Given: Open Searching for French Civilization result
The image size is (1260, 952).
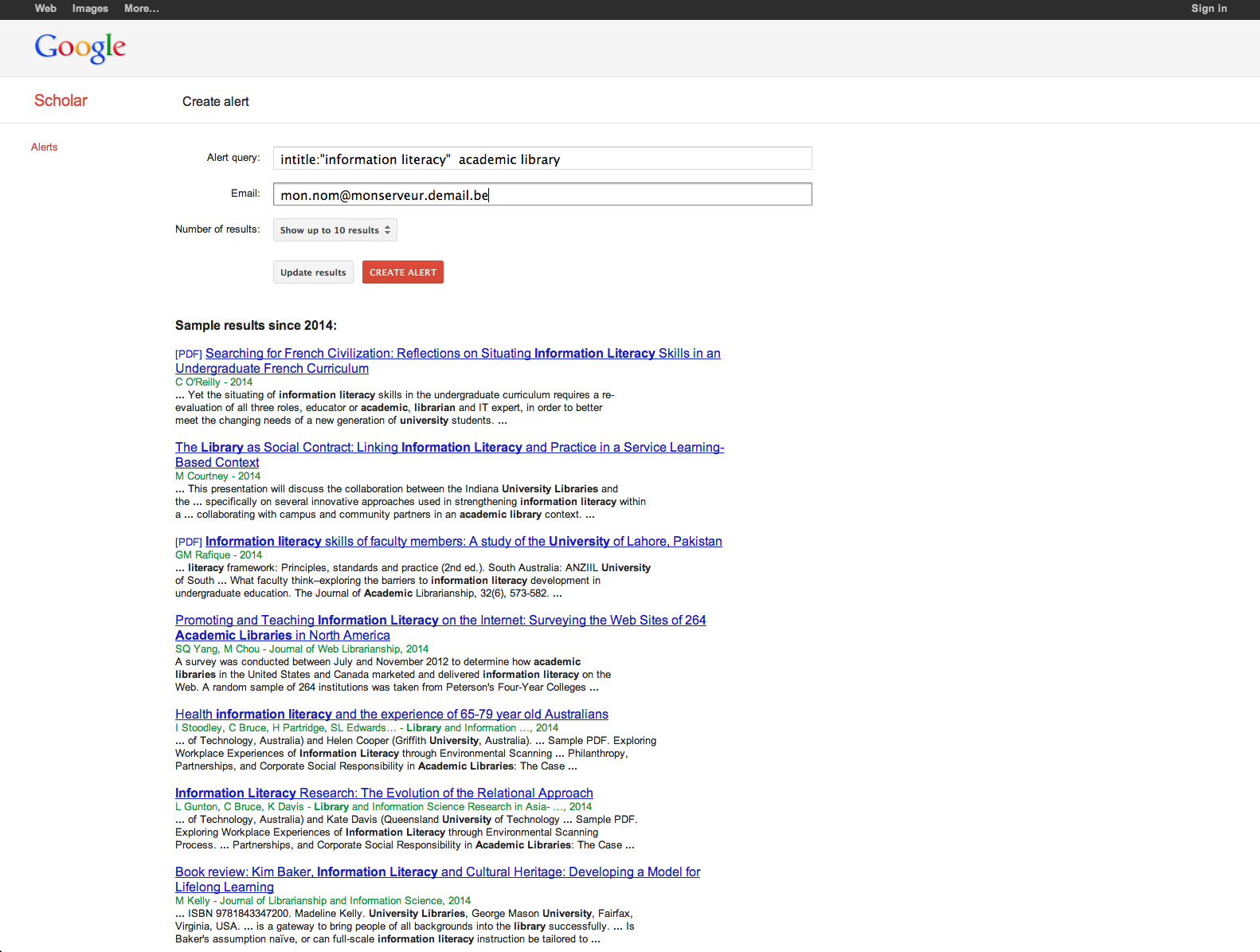Looking at the screenshot, I should coord(448,361).
